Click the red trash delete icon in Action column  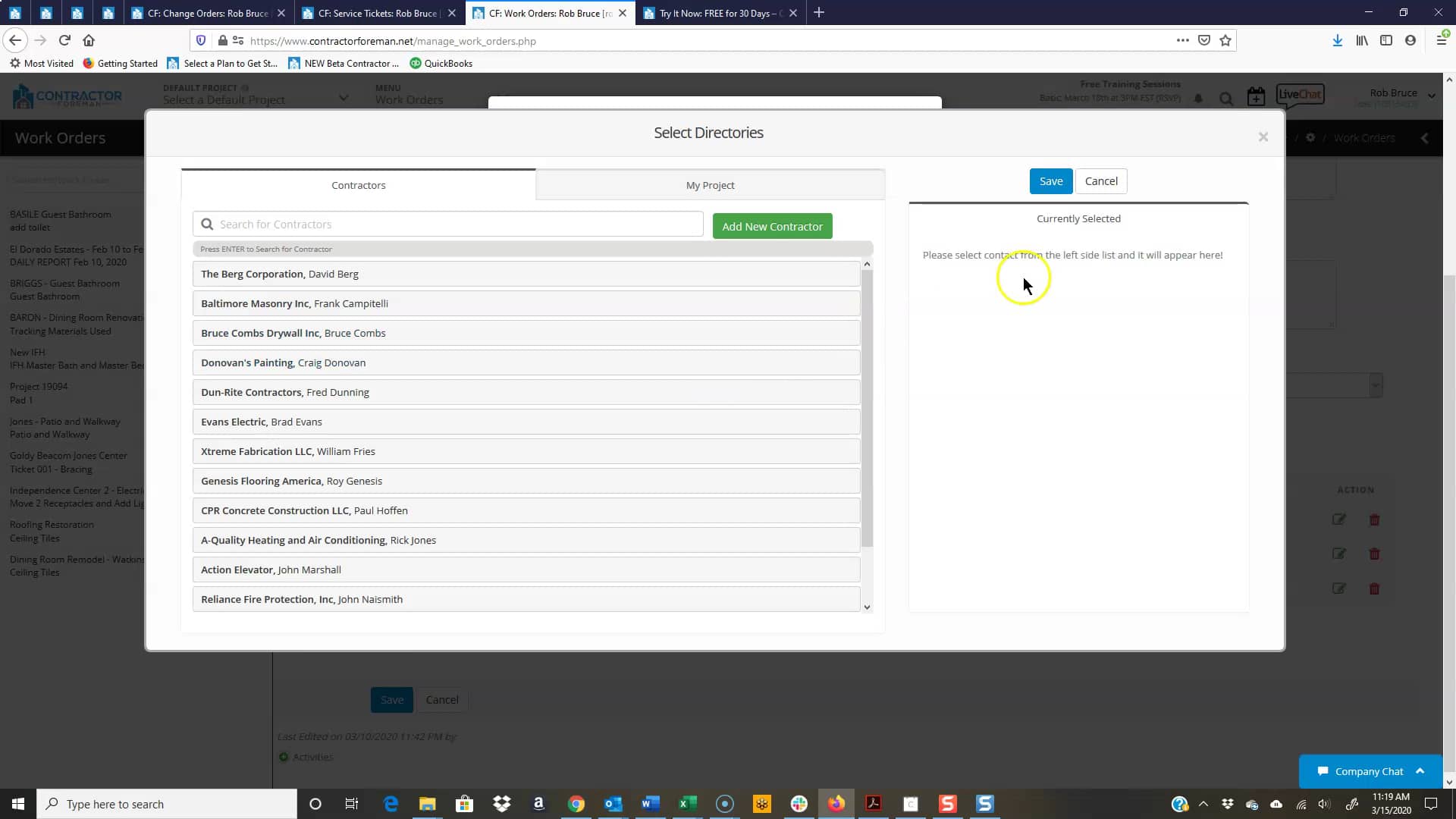click(1375, 519)
